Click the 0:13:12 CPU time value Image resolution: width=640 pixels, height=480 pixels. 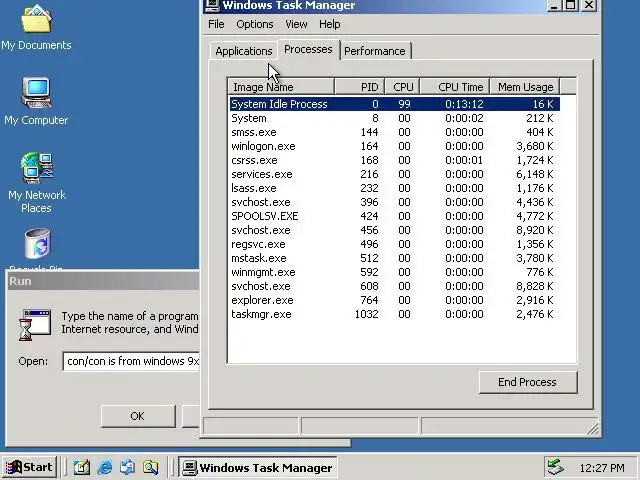pos(464,104)
